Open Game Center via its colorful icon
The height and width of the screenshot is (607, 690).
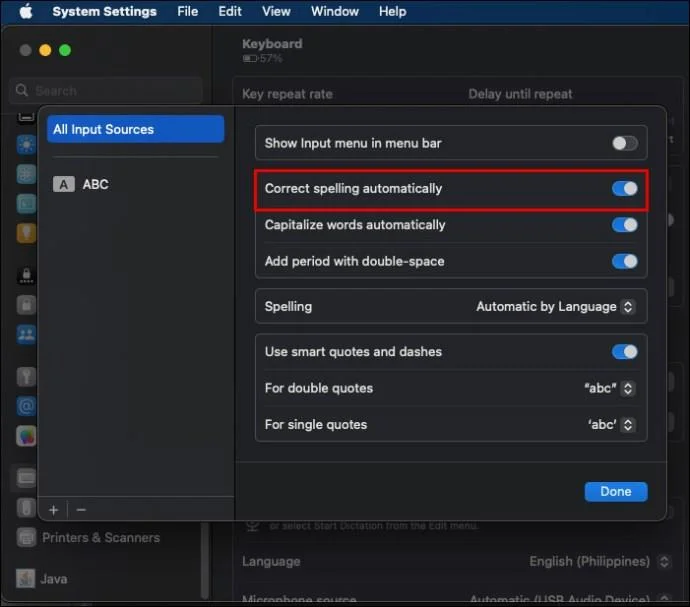[26, 436]
